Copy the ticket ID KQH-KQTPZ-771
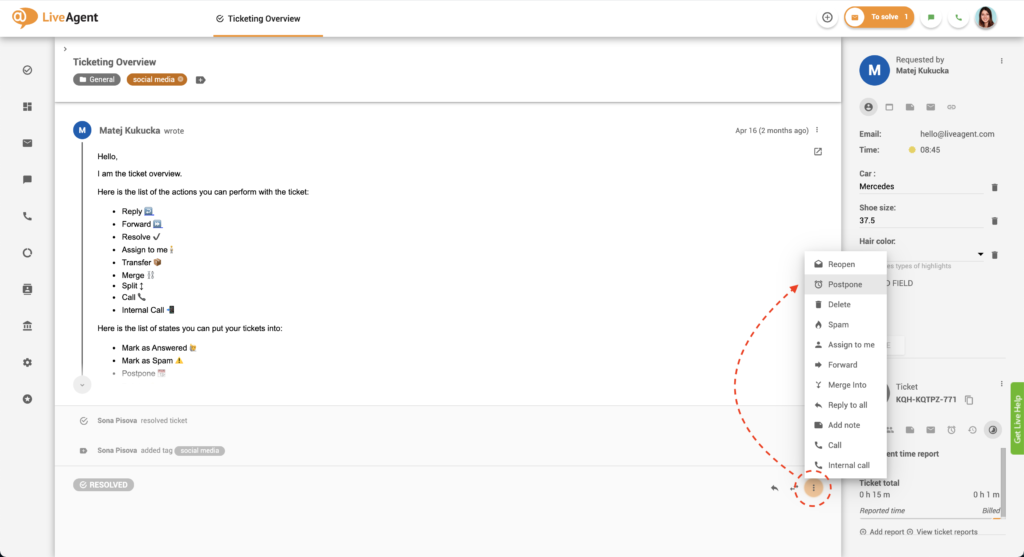The width and height of the screenshot is (1024, 557). pyautogui.click(x=969, y=400)
